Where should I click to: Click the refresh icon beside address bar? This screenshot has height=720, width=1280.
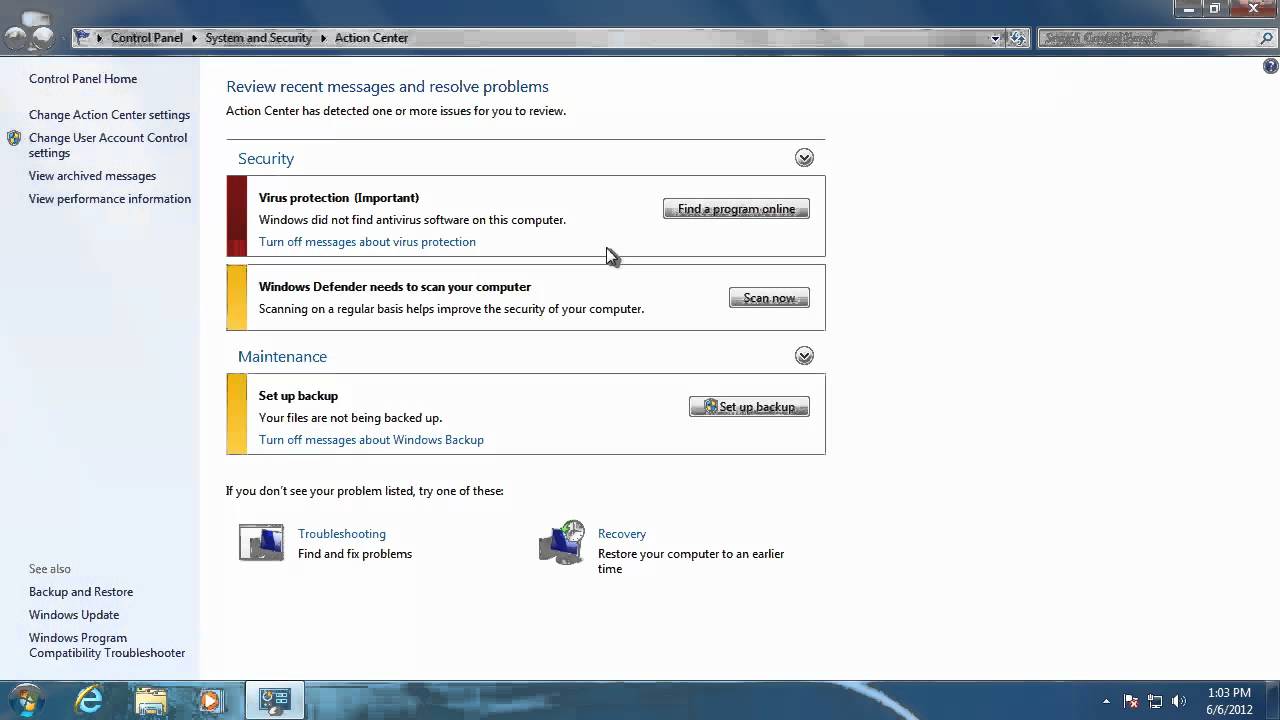(x=1018, y=38)
